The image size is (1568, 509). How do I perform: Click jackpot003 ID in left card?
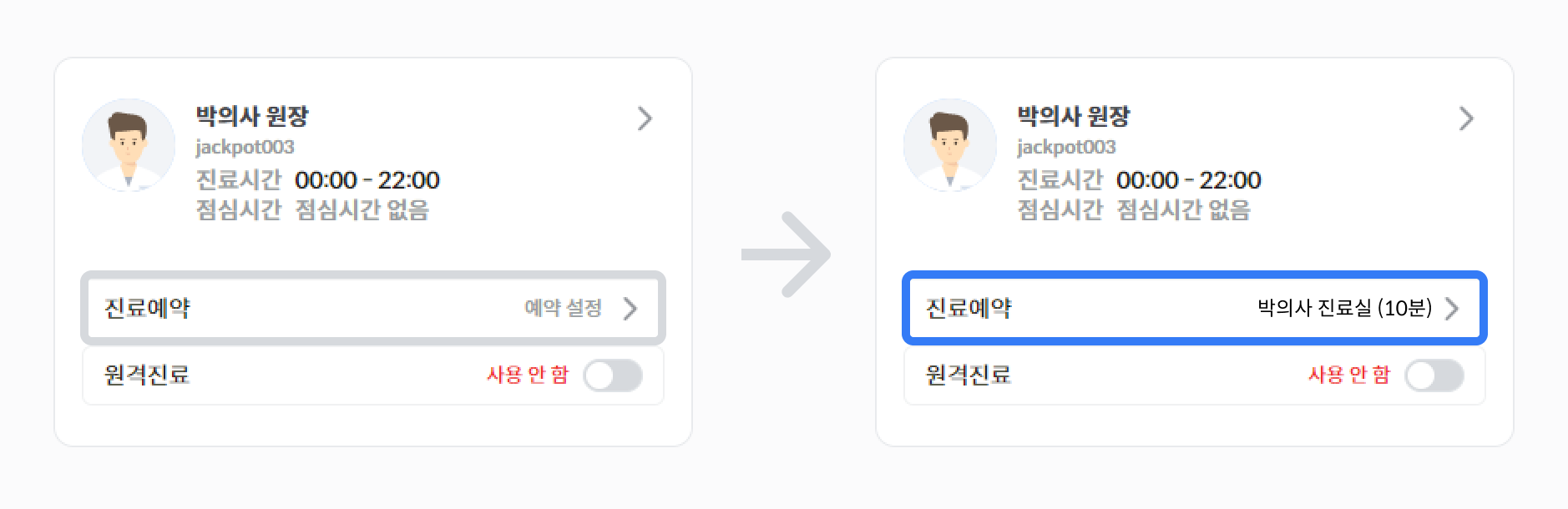pyautogui.click(x=245, y=148)
